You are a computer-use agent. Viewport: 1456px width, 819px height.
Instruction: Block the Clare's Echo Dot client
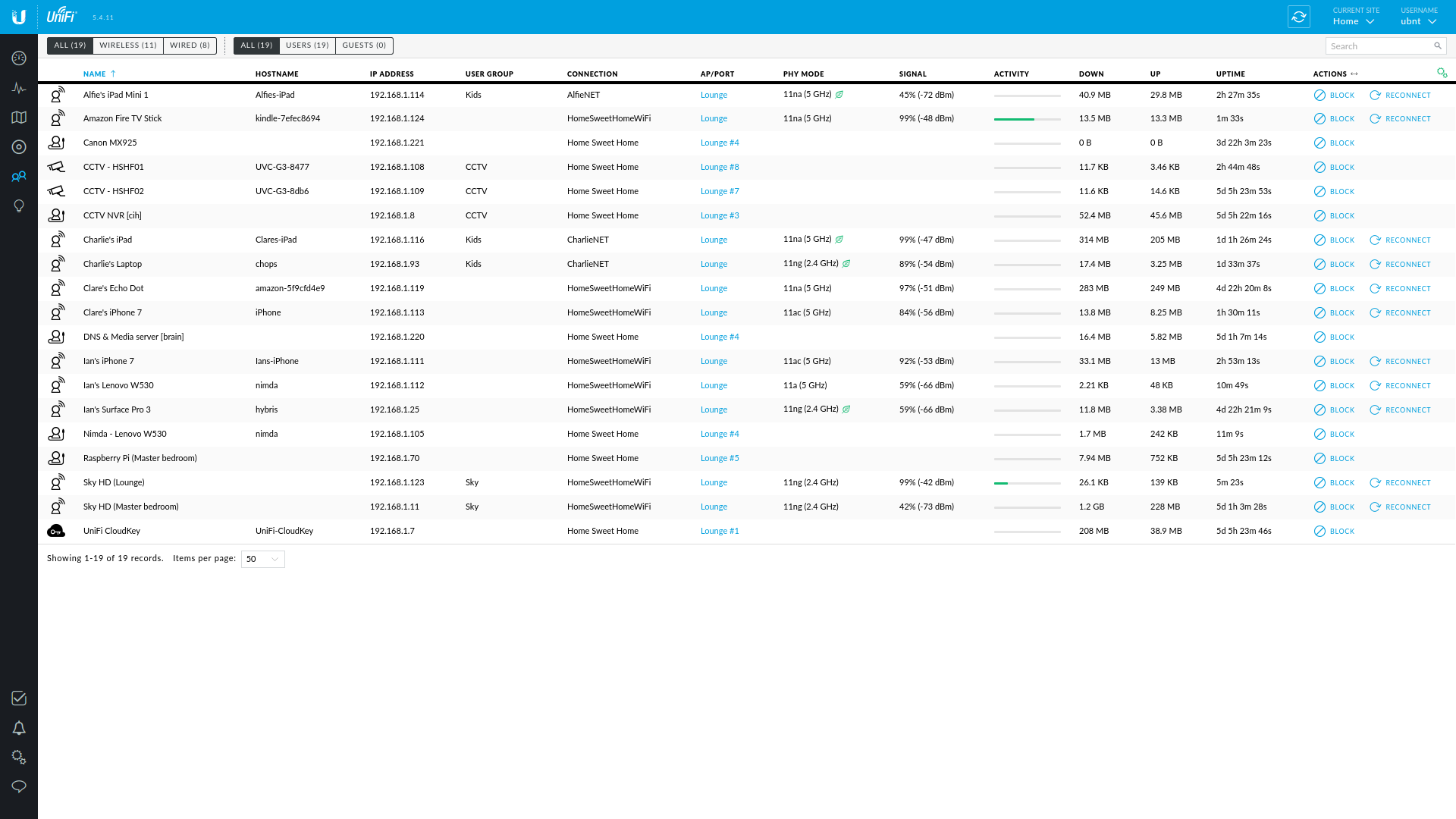(1334, 289)
